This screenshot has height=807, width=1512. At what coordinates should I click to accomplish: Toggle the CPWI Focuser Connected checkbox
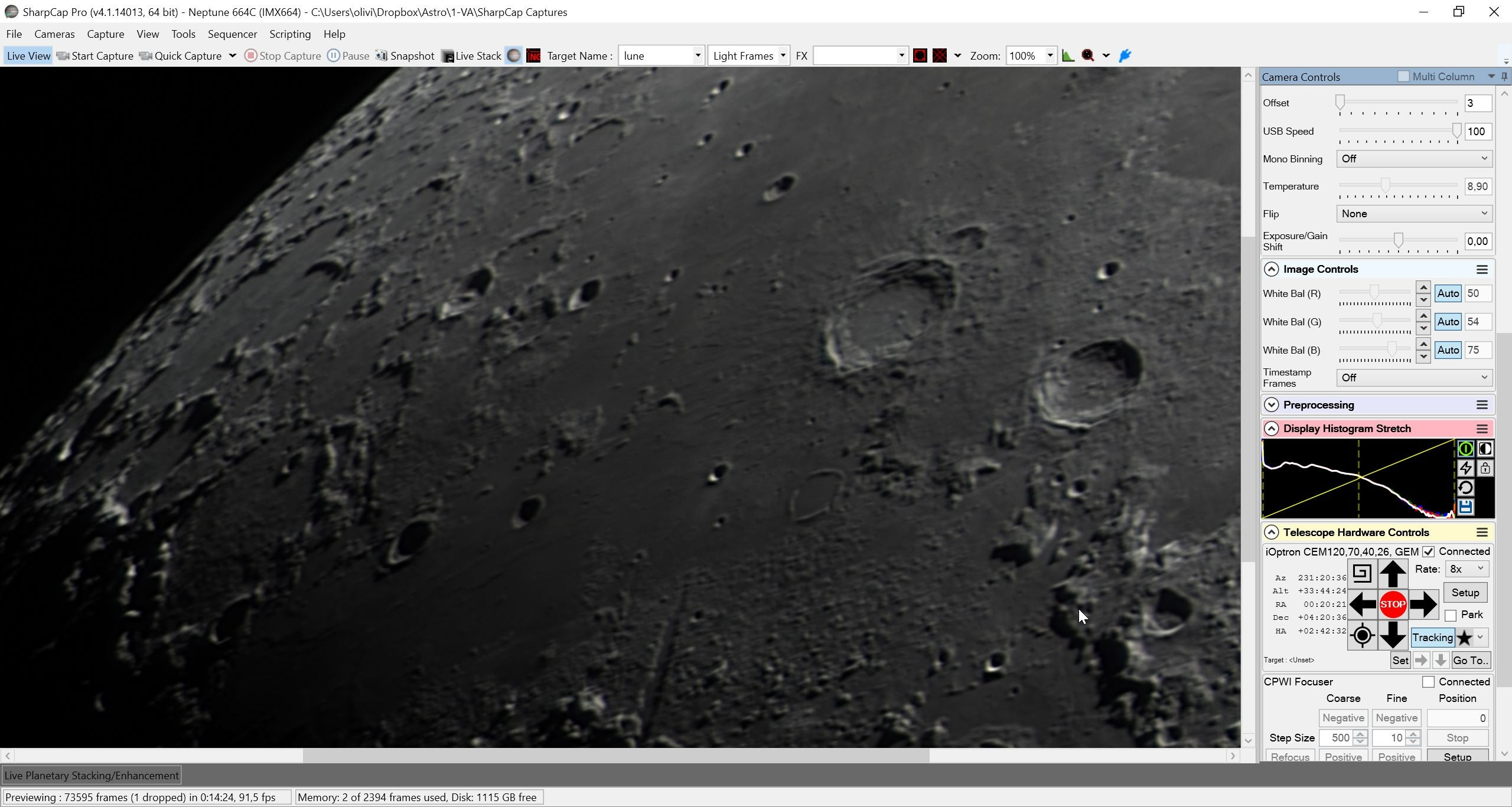pyautogui.click(x=1428, y=682)
